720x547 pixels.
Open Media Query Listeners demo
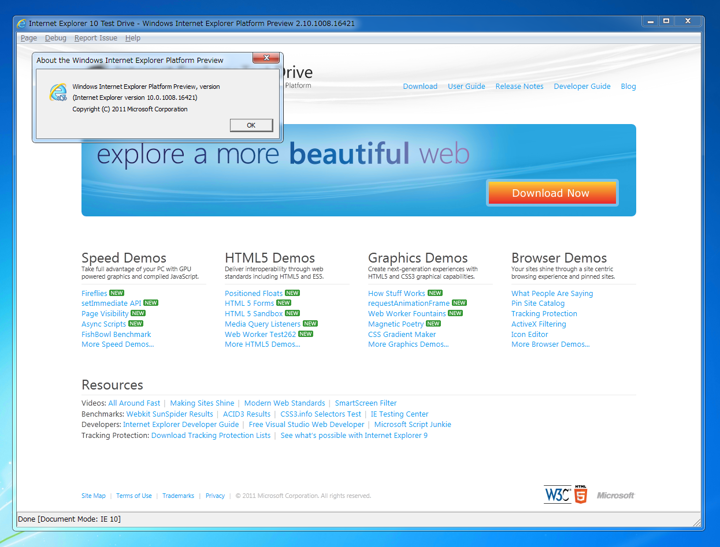[x=262, y=324]
